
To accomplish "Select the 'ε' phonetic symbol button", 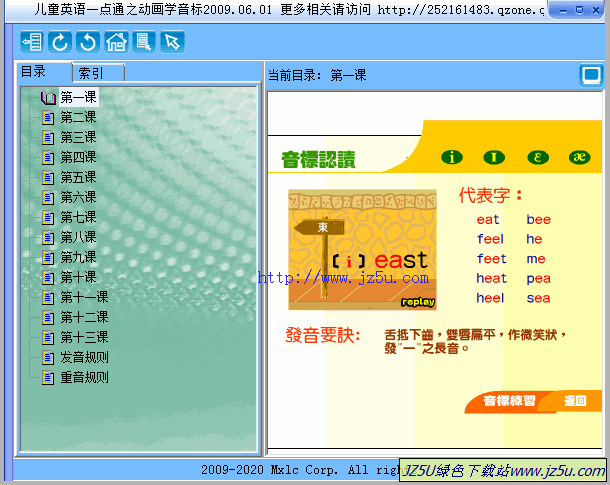I will click(x=537, y=157).
